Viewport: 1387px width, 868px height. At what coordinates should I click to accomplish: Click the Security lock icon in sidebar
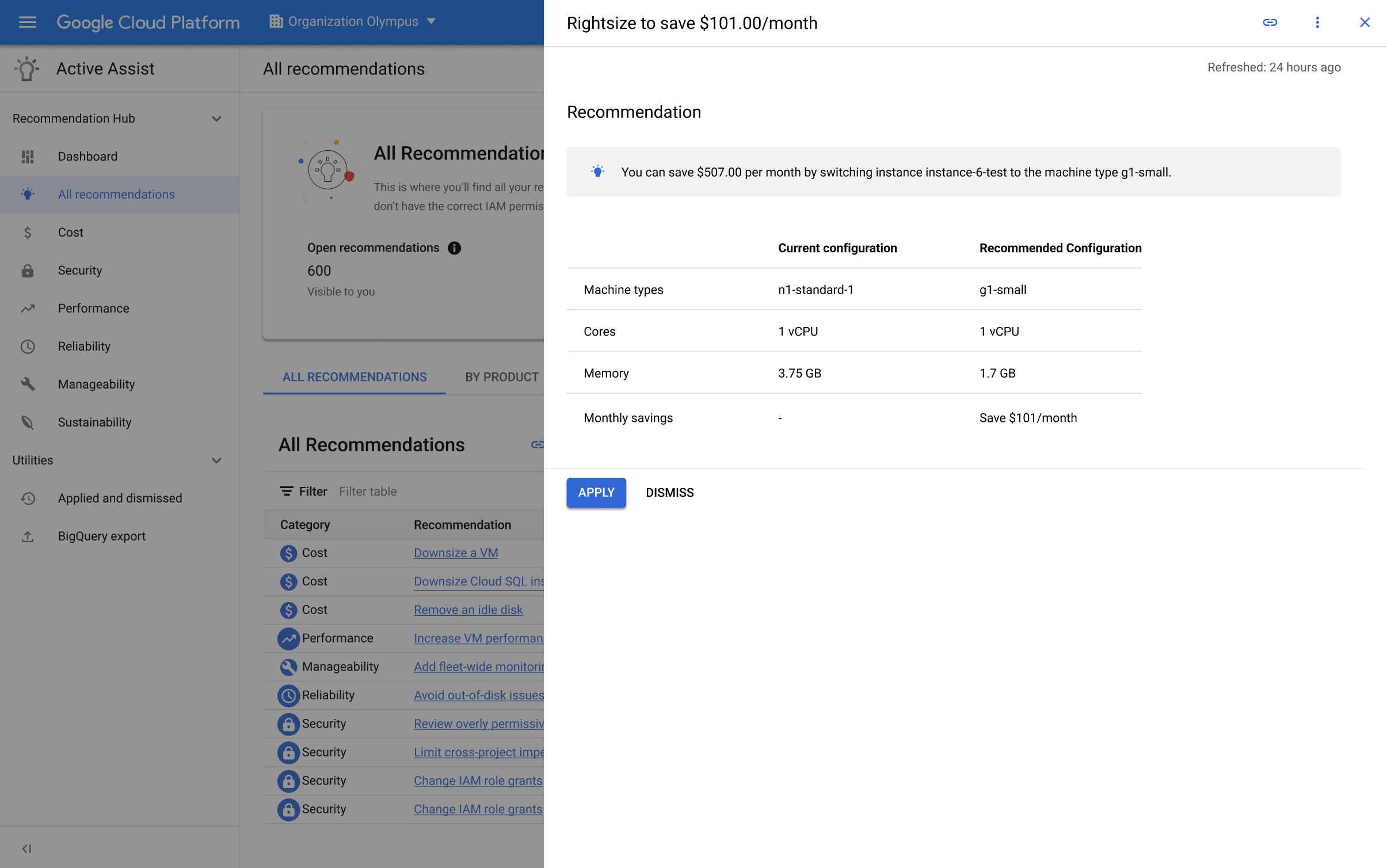pos(27,270)
